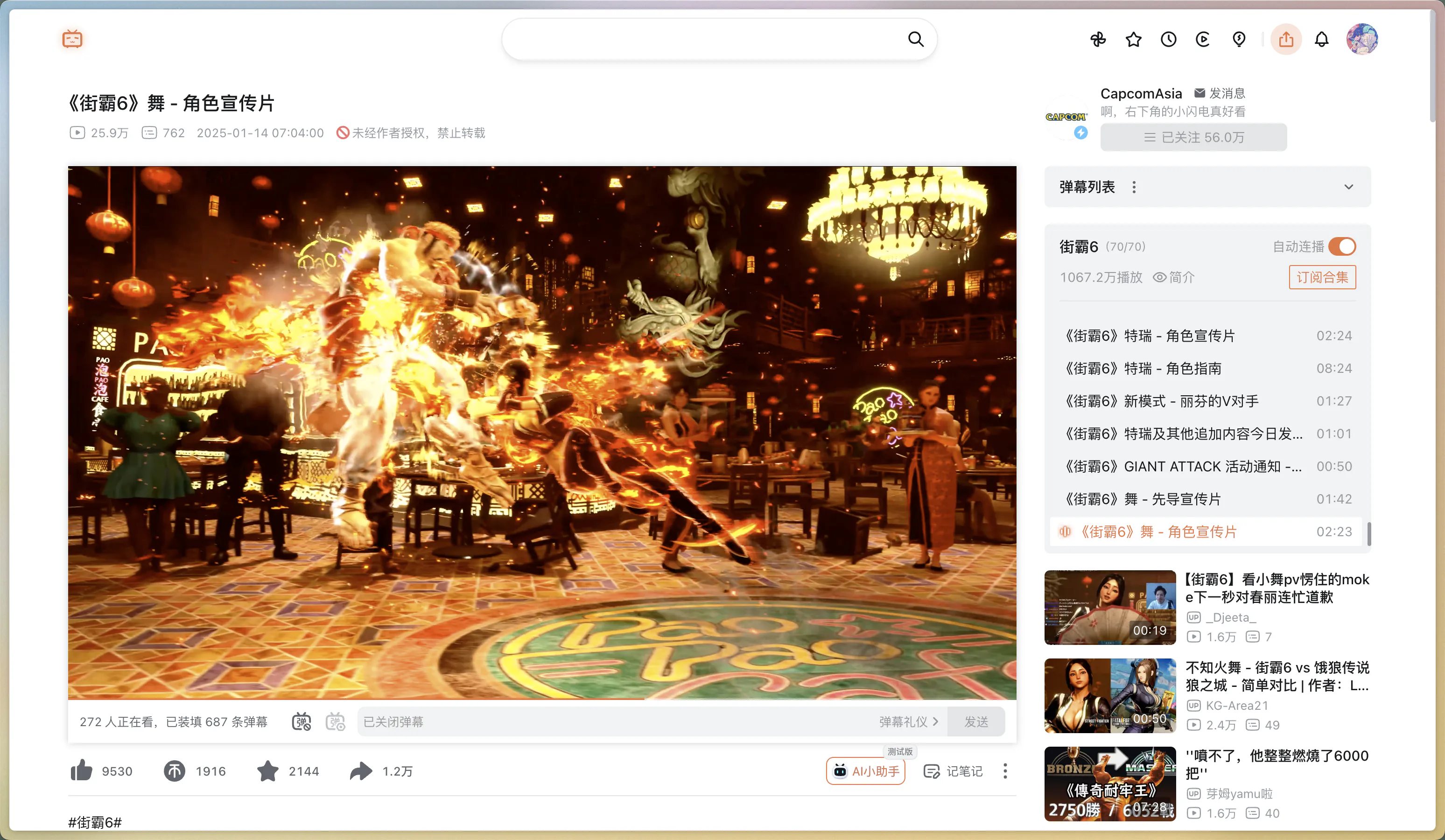Click the #街霸6# hashtag
This screenshot has height=840, width=1445.
point(95,822)
